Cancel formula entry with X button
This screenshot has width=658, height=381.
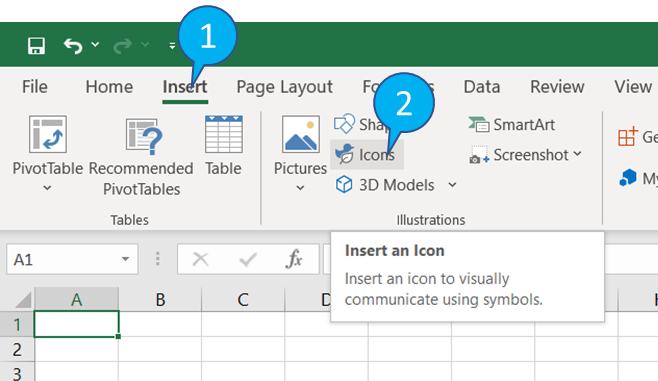[201, 259]
